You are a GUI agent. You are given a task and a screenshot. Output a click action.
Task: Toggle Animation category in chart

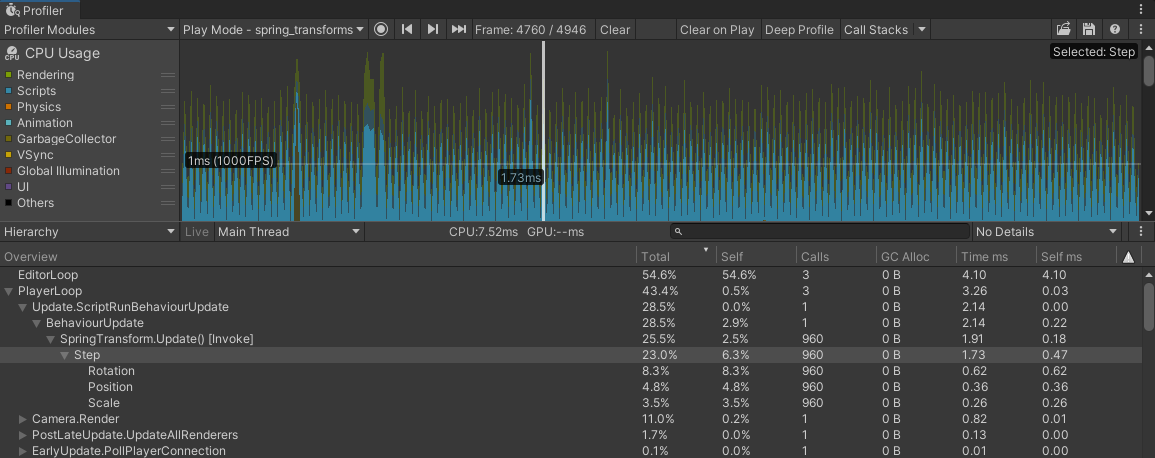(8, 123)
